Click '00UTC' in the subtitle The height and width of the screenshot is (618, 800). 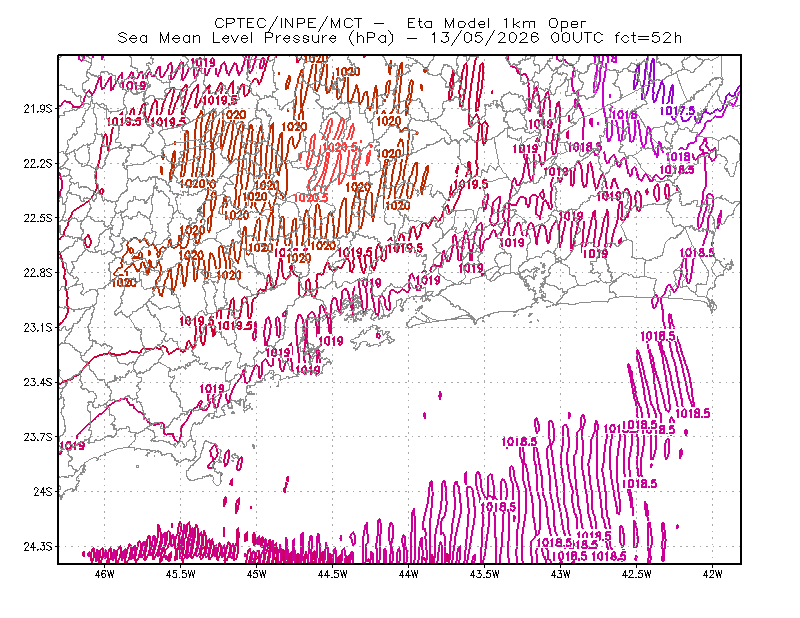tap(577, 38)
